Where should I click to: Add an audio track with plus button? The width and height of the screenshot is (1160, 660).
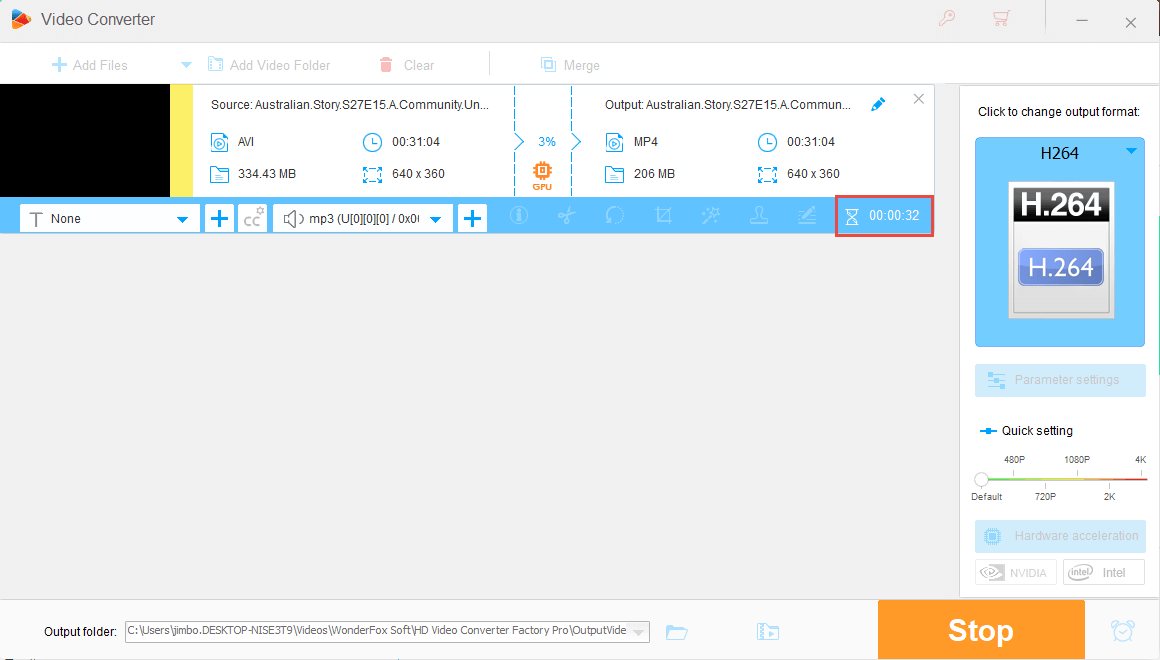472,218
